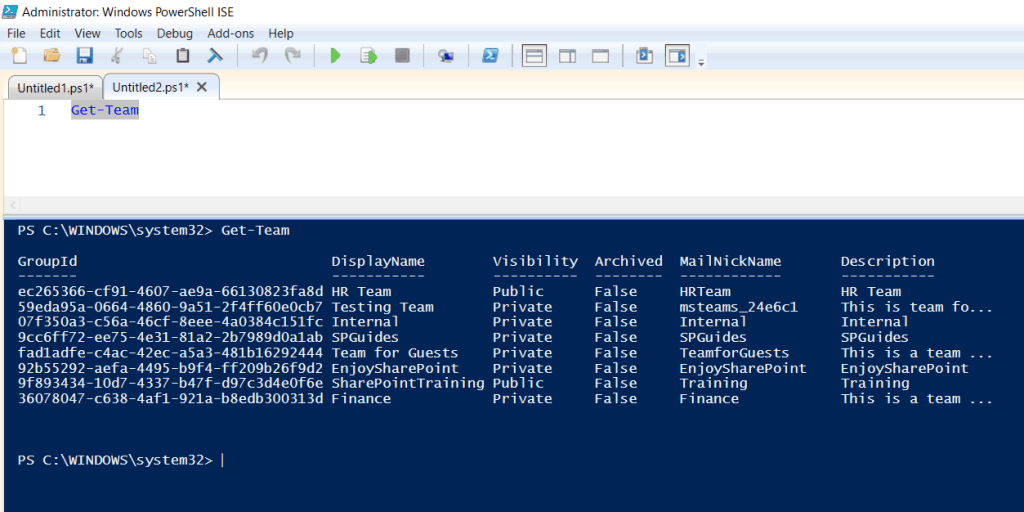
Task: Click GroupId starting with 36078047
Action: (170, 398)
